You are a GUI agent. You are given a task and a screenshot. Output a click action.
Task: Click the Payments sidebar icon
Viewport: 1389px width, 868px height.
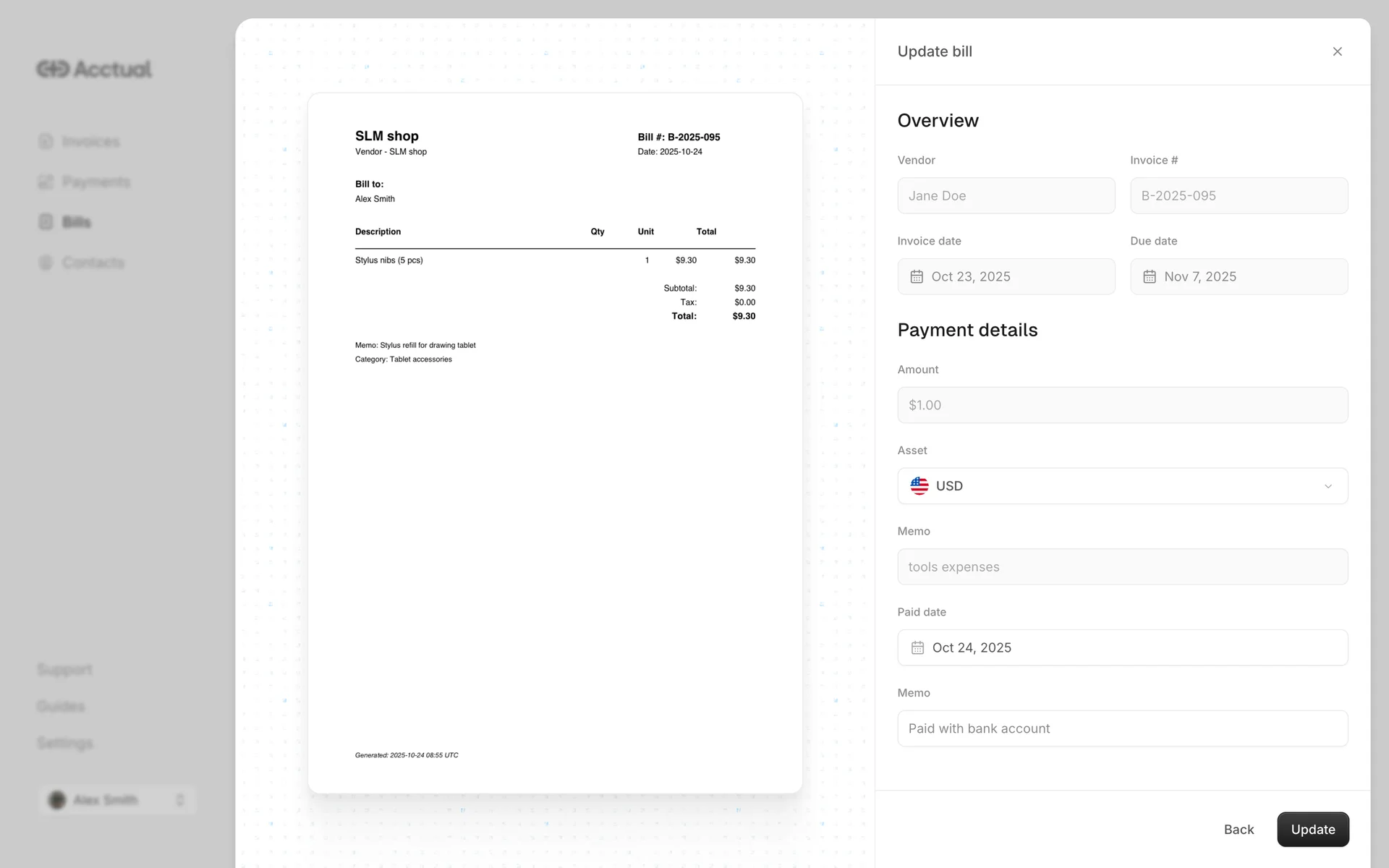[46, 182]
